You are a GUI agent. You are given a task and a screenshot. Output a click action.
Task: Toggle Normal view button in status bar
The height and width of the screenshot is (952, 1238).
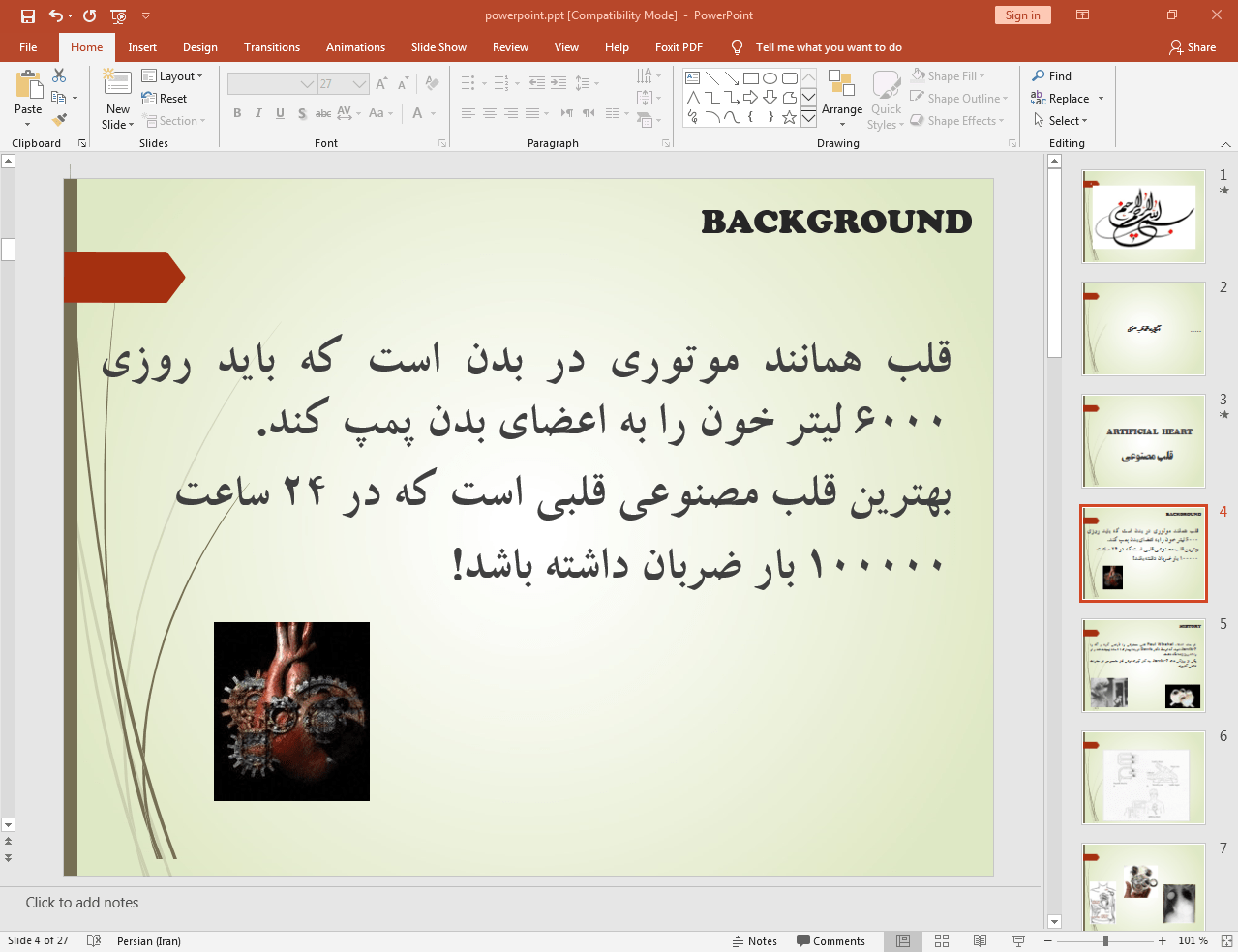(x=902, y=941)
